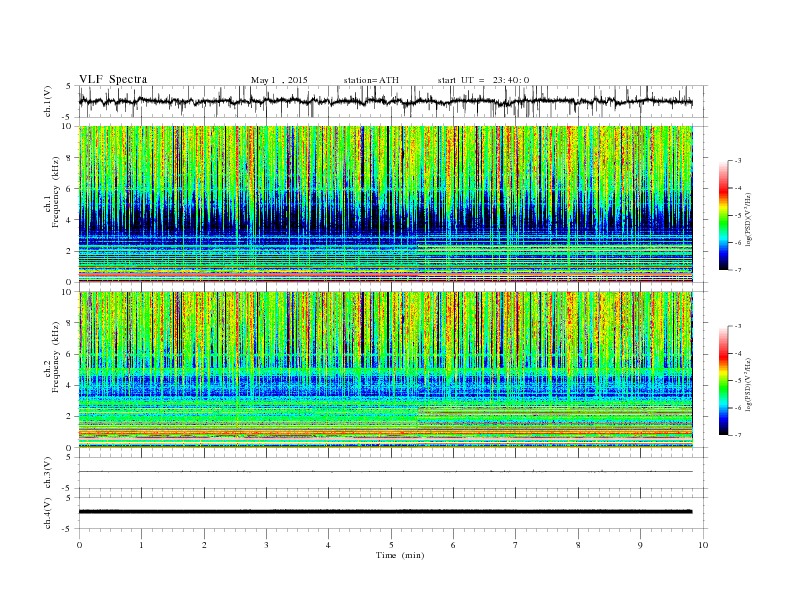Click the upper color bar "log(PSD)(V²/Hz)" label

click(x=748, y=220)
